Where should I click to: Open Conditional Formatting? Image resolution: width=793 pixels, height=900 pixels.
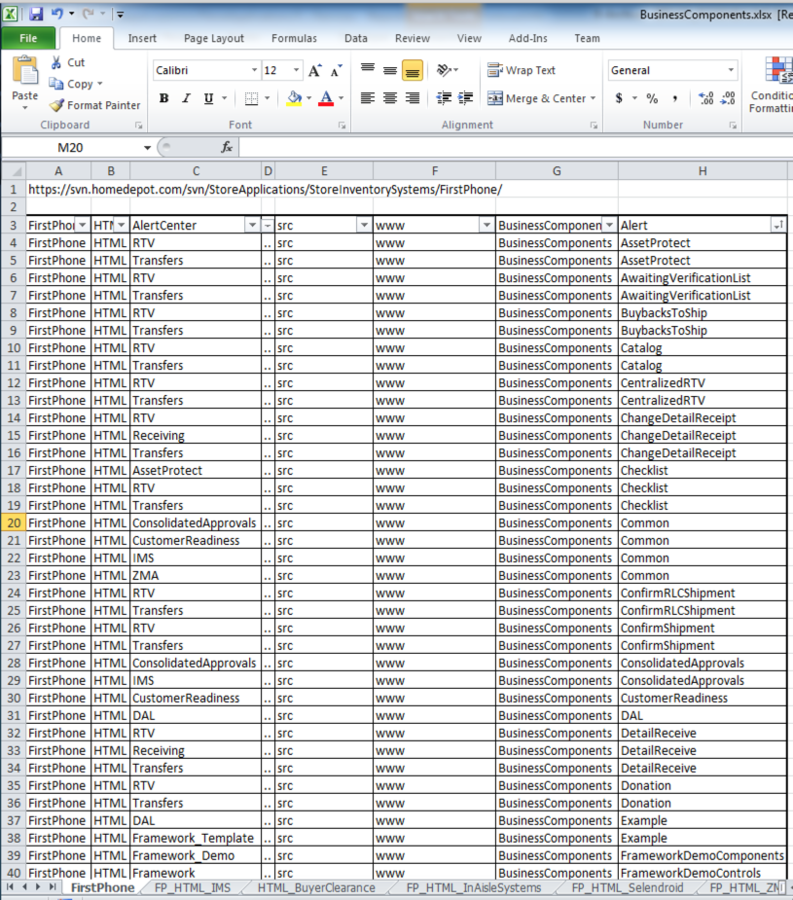pos(774,85)
